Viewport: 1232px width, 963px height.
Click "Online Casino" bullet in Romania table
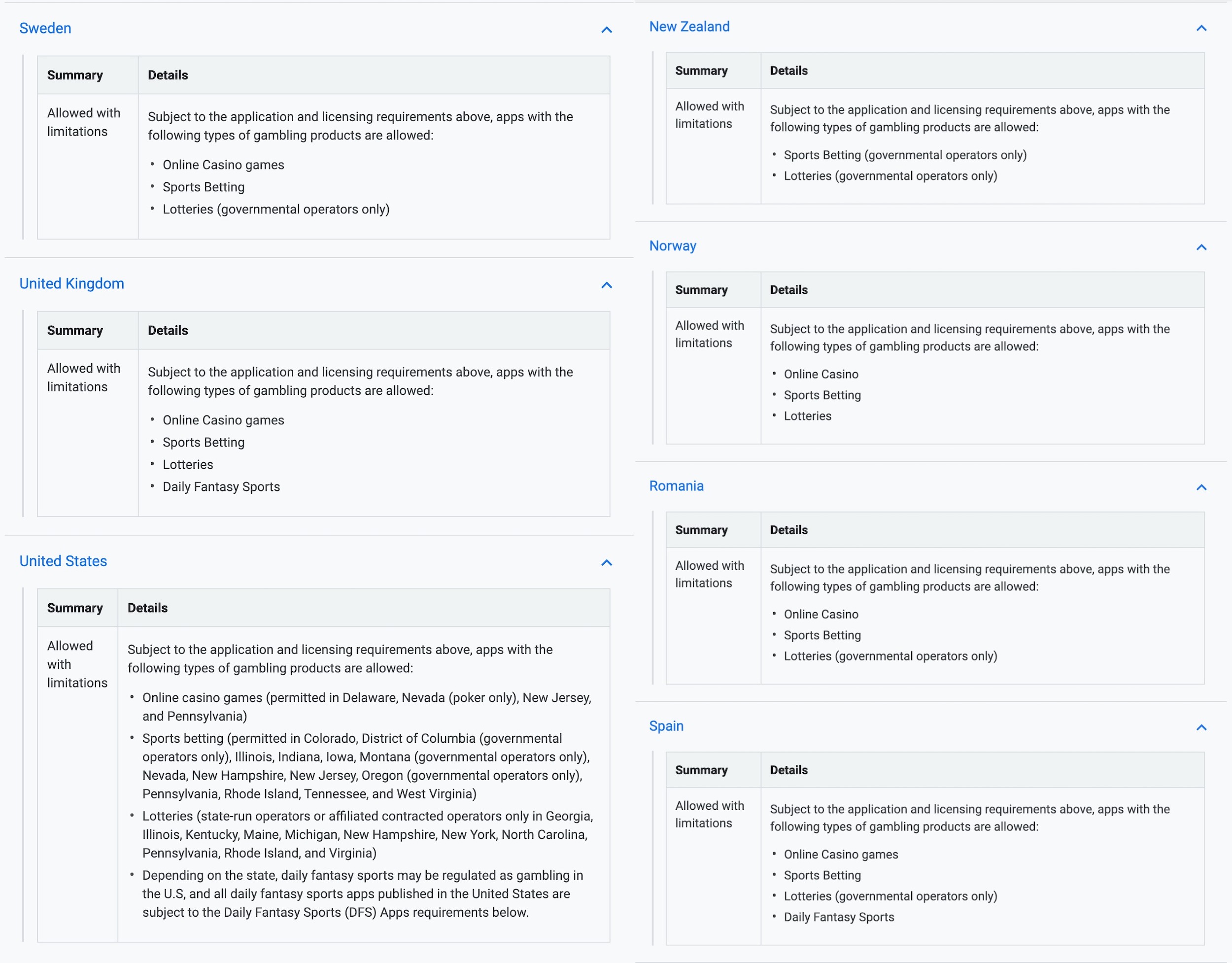pos(821,615)
